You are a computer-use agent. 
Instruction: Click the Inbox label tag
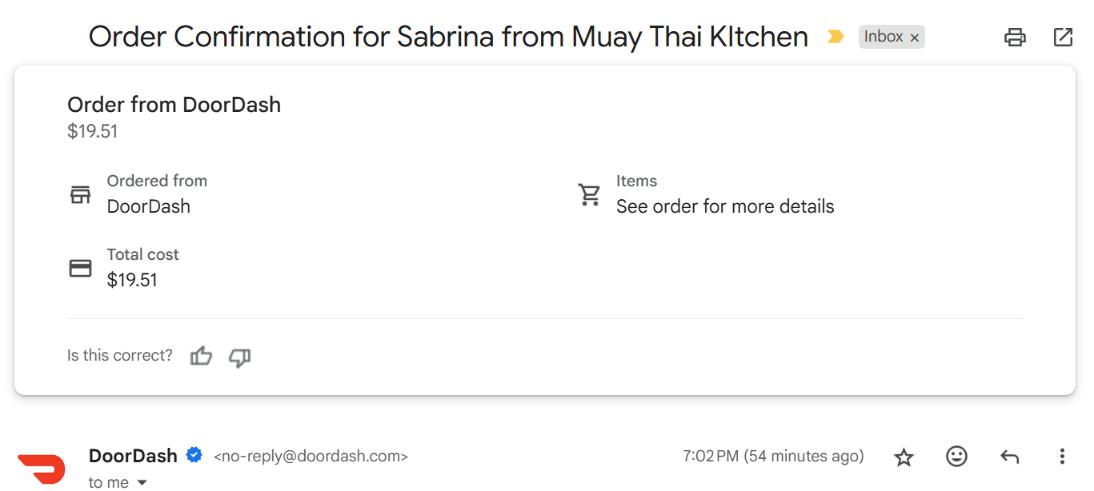coord(883,37)
